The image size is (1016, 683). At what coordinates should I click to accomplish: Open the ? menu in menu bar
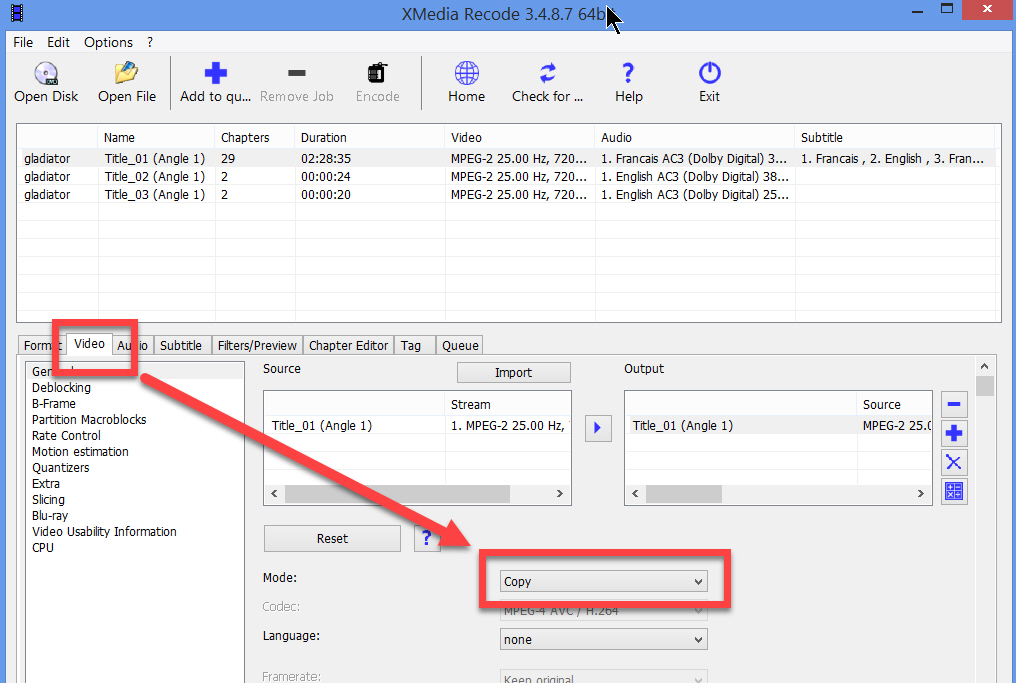150,42
